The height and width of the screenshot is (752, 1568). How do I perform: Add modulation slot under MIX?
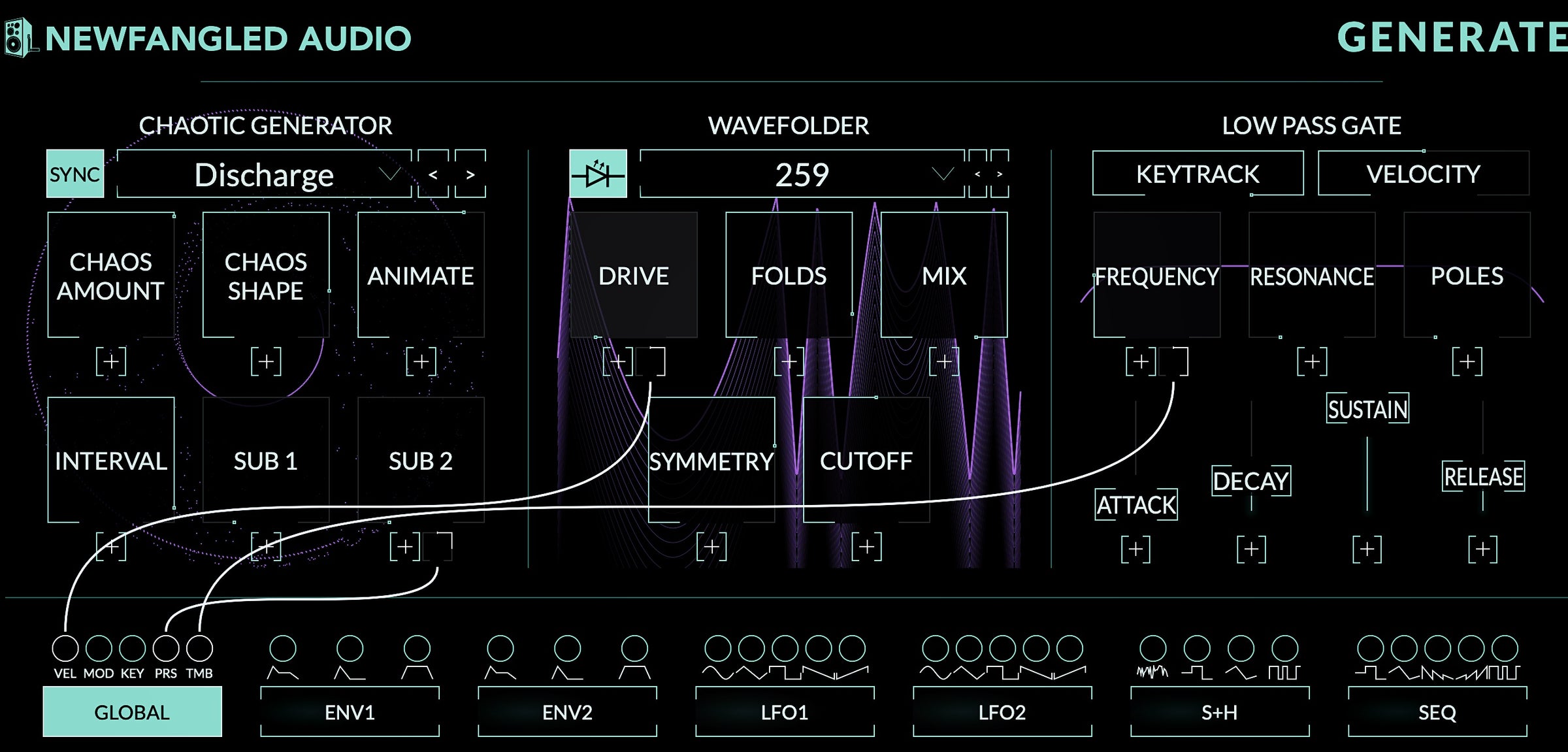coord(944,361)
